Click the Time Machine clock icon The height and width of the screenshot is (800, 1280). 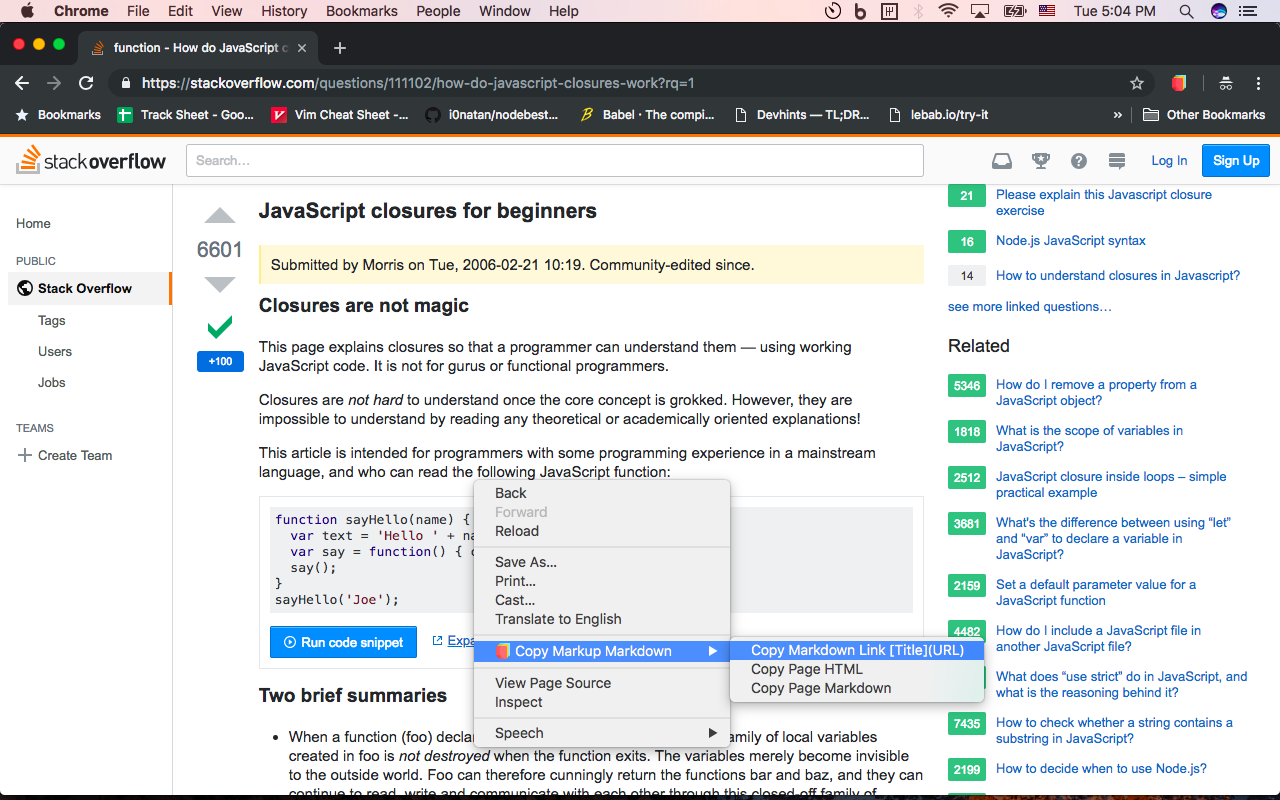coord(832,11)
